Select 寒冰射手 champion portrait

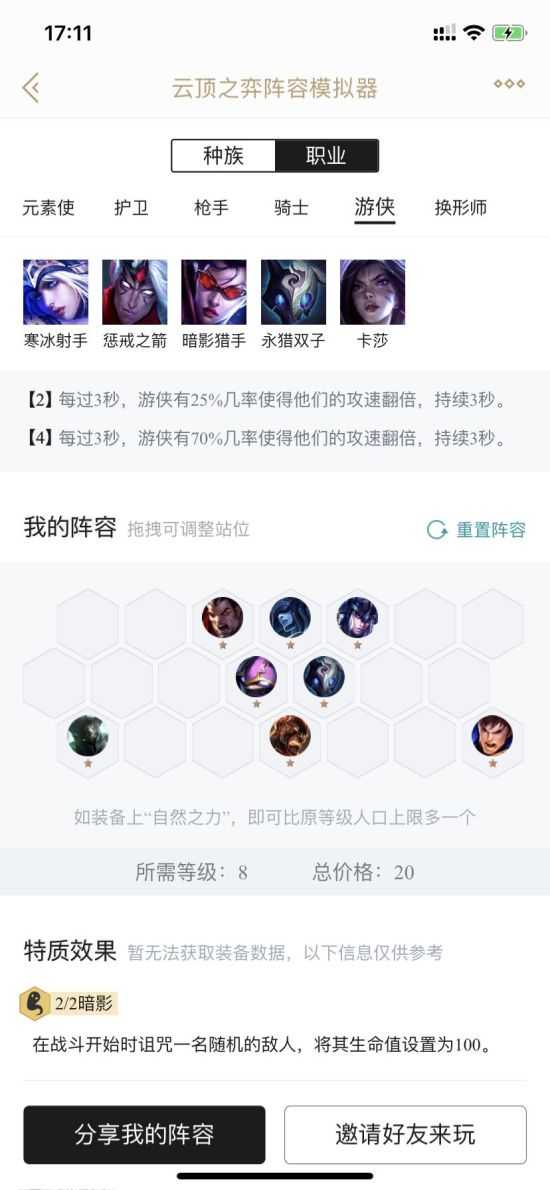click(55, 292)
